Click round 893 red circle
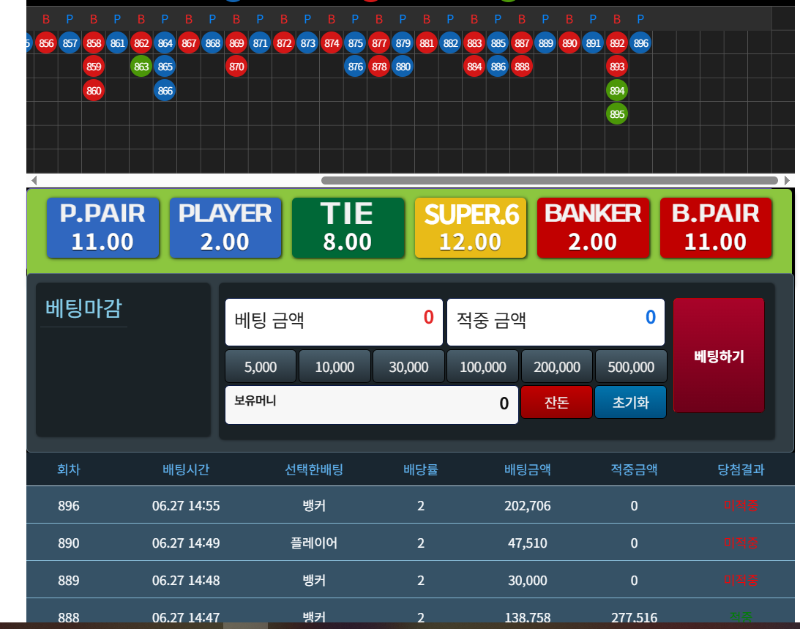The height and width of the screenshot is (629, 800). coord(617,67)
